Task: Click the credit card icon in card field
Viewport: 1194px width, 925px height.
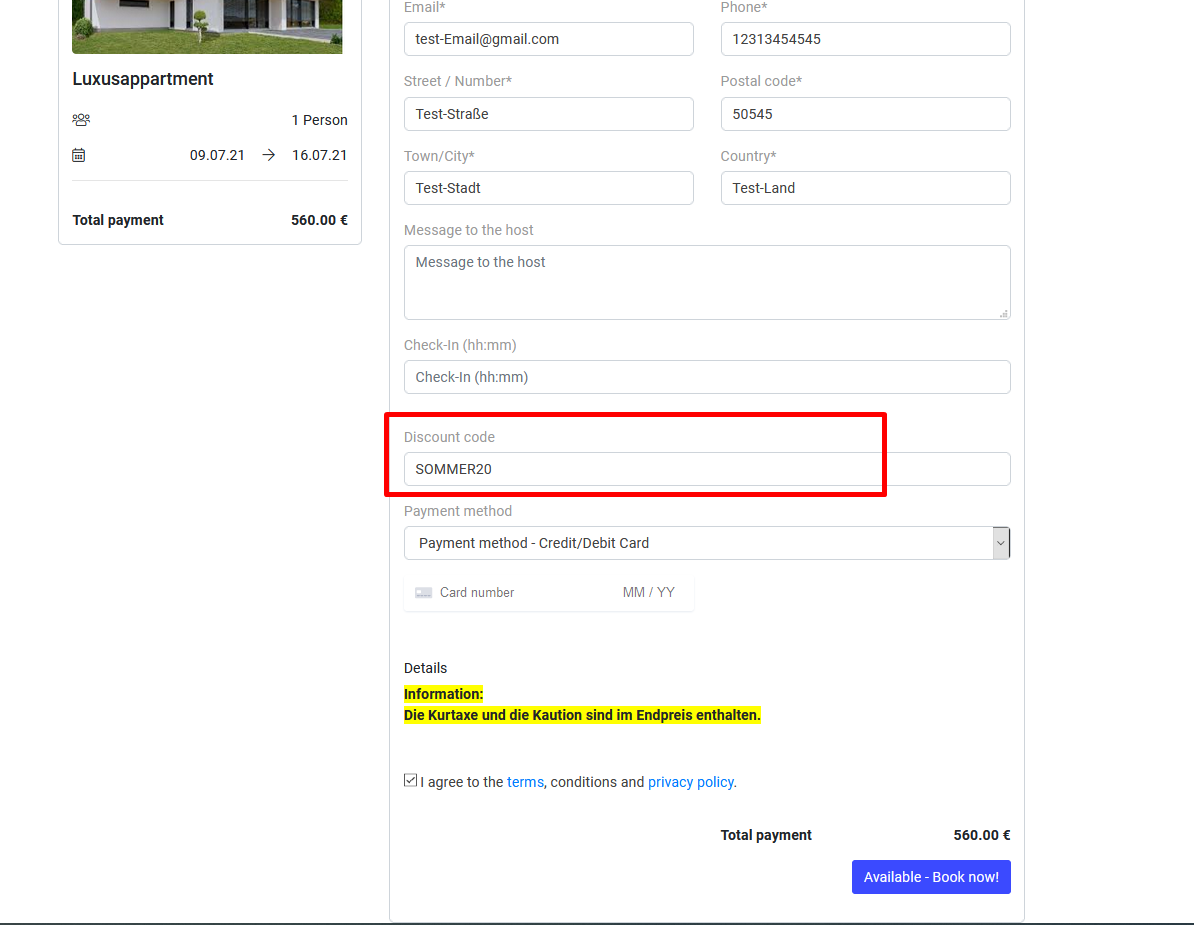Action: (423, 592)
